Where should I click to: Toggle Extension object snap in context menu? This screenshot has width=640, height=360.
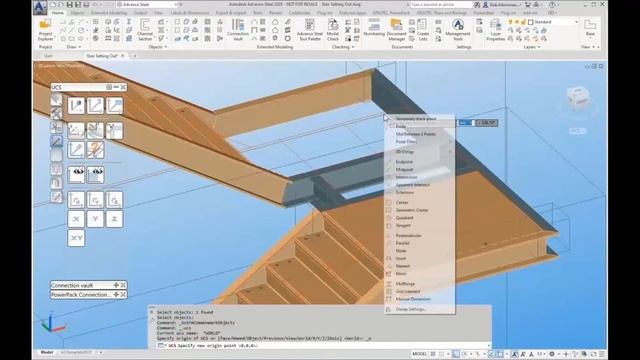pyautogui.click(x=404, y=192)
